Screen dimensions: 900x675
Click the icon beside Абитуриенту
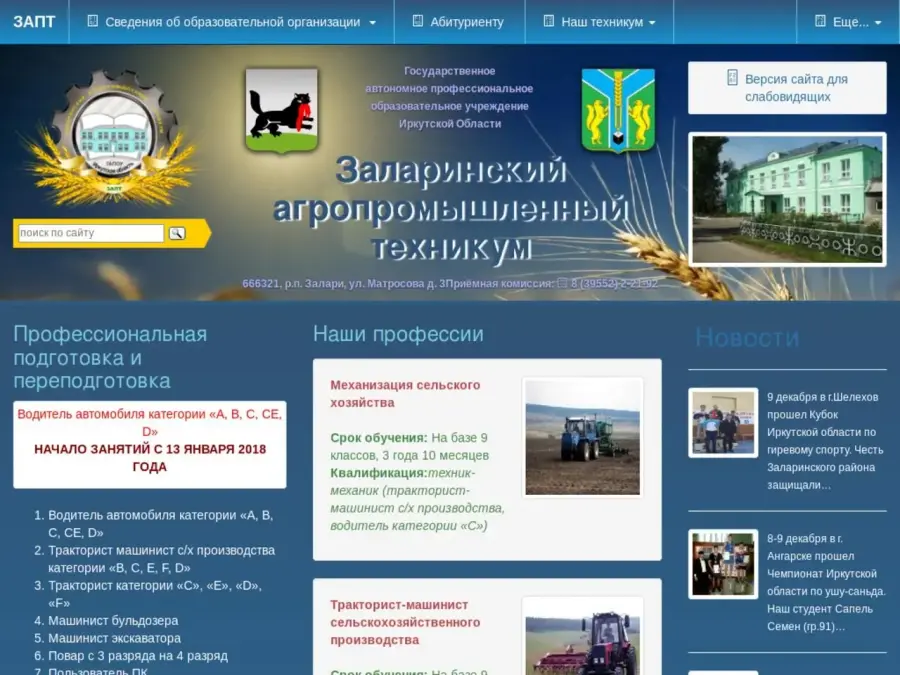[418, 21]
